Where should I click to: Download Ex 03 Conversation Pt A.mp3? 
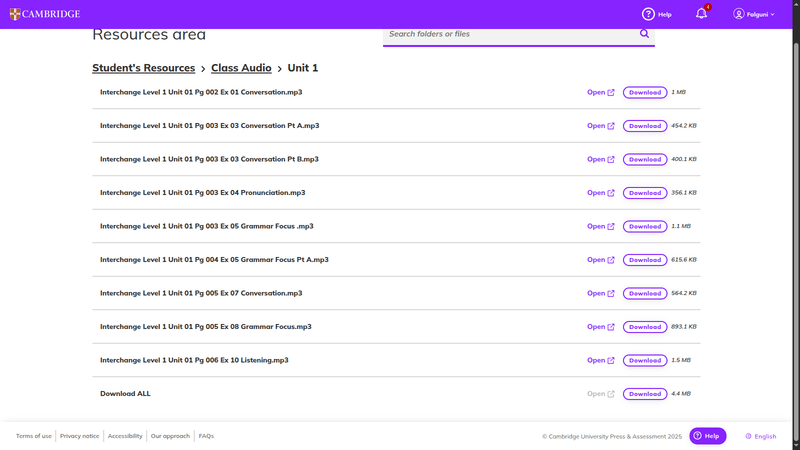645,126
